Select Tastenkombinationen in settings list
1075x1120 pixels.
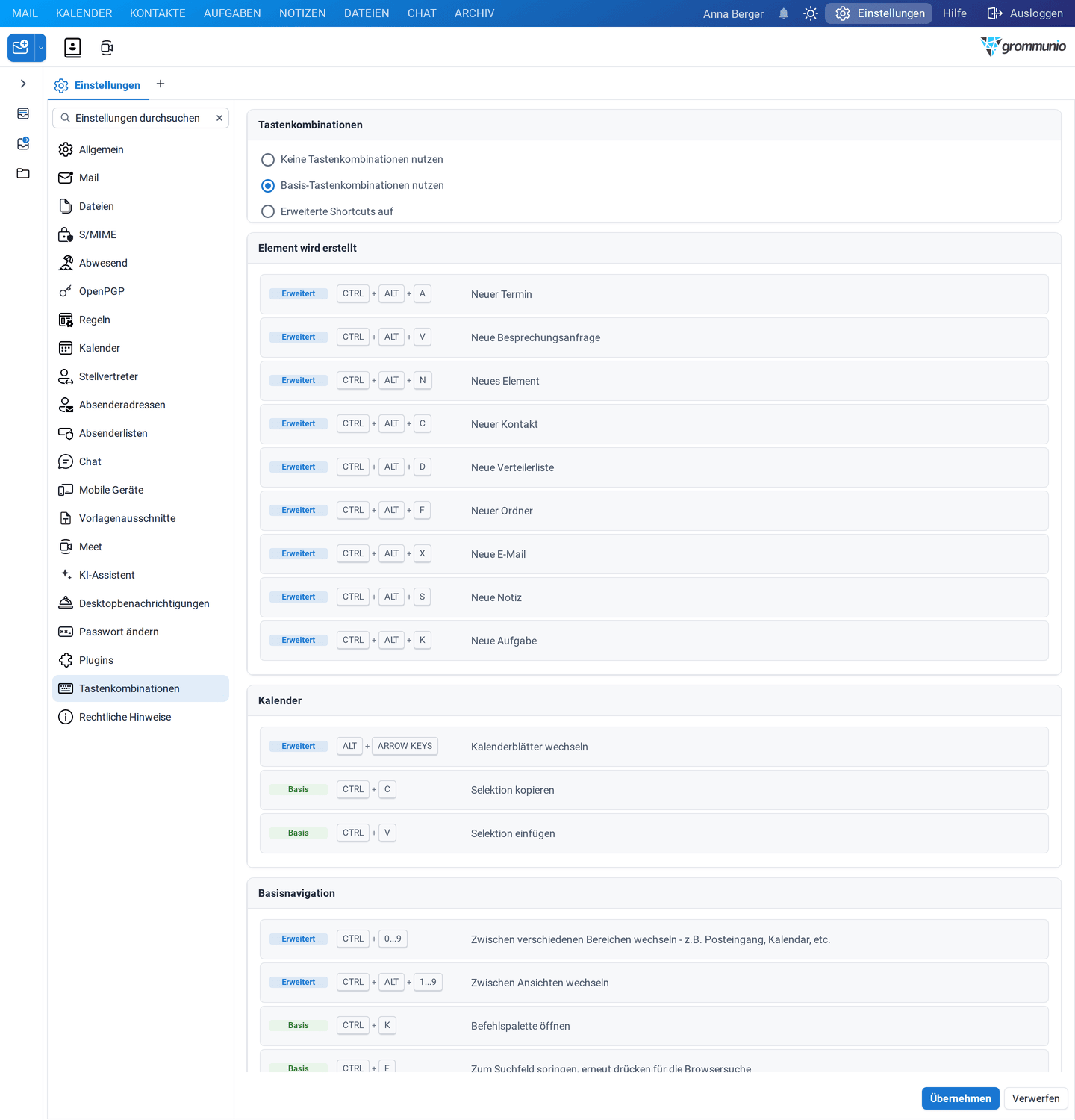[140, 688]
